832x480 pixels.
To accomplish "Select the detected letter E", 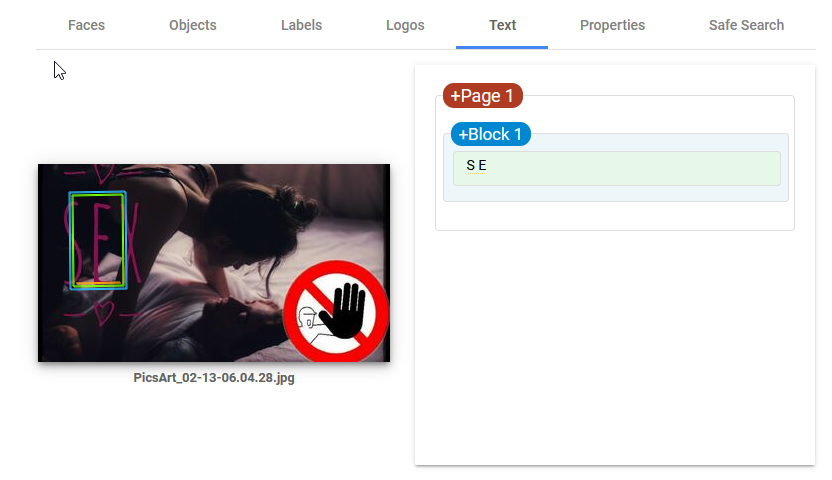I will click(x=482, y=165).
